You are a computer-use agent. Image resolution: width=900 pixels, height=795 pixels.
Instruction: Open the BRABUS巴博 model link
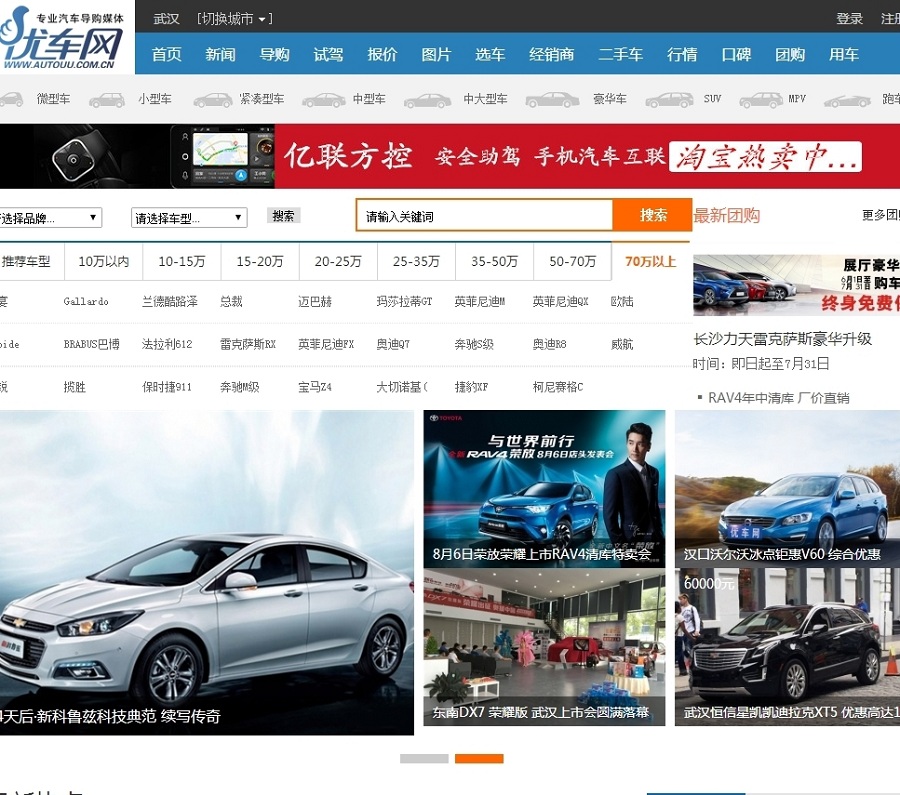click(91, 344)
